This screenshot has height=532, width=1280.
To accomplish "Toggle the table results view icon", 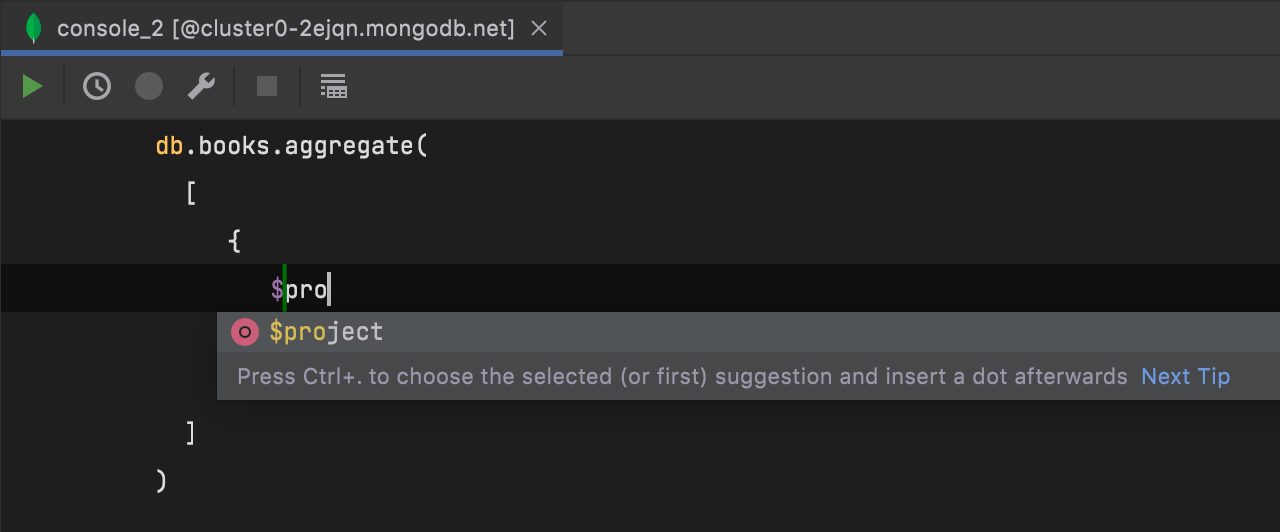I will click(333, 87).
